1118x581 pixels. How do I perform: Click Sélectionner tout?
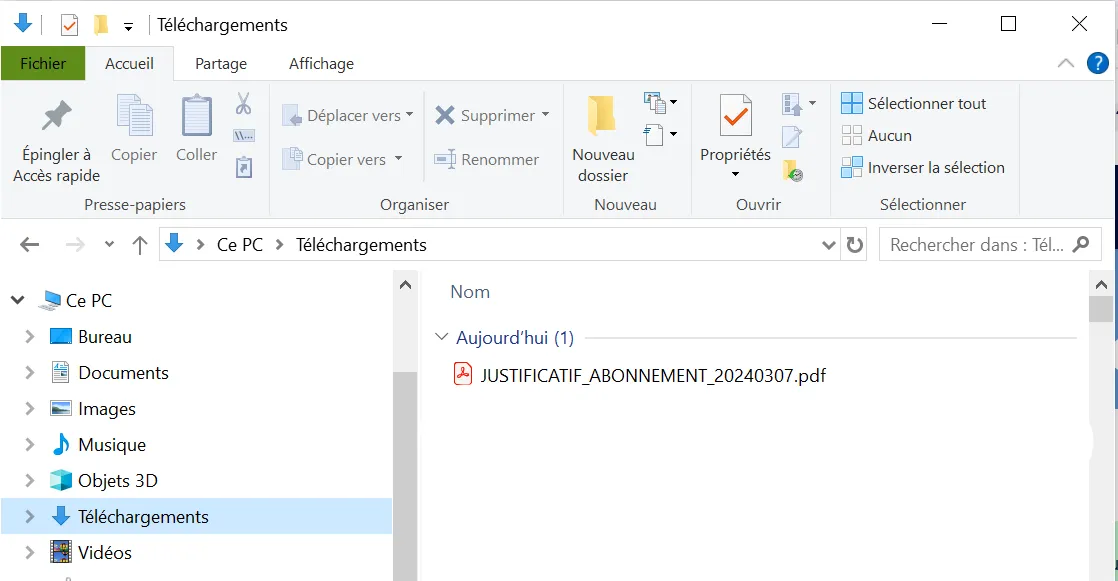(x=913, y=103)
